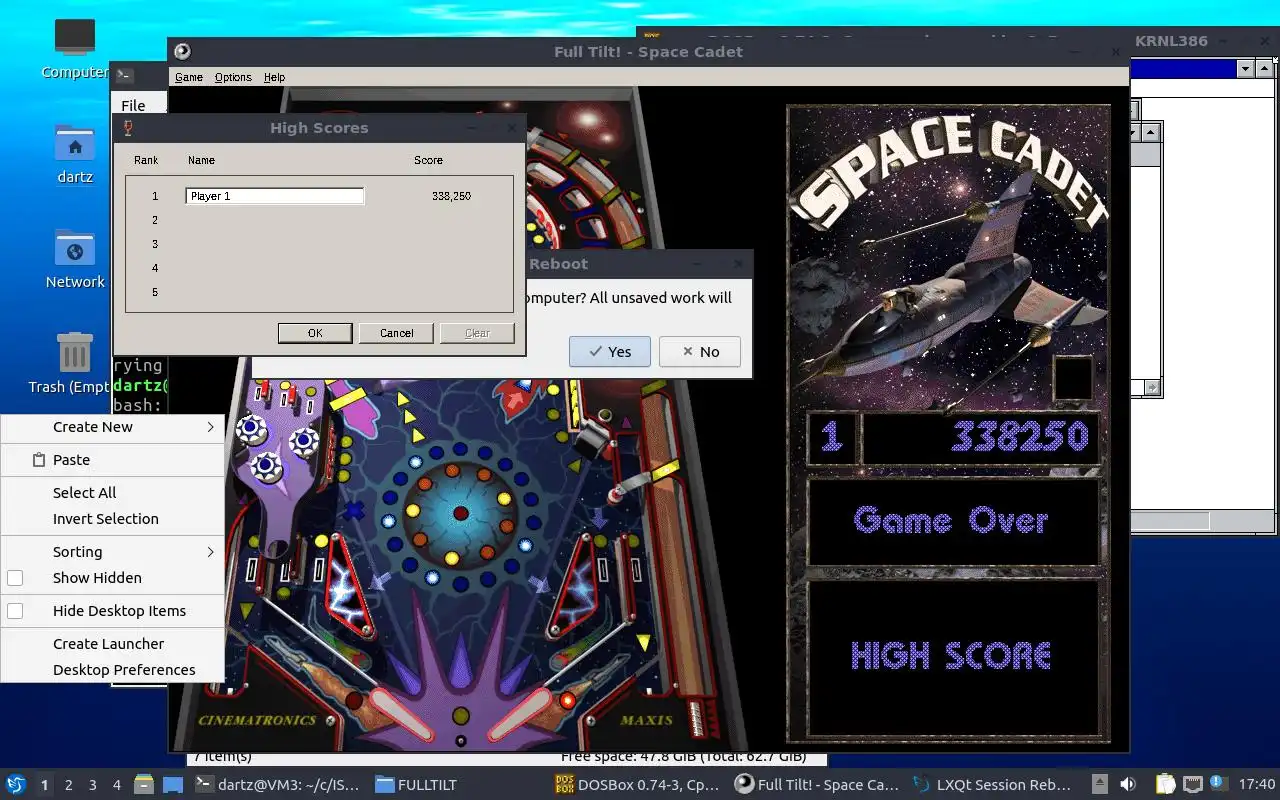Click the Space Cadet window title icon
Screen dimensions: 1280x800
pyautogui.click(x=182, y=52)
